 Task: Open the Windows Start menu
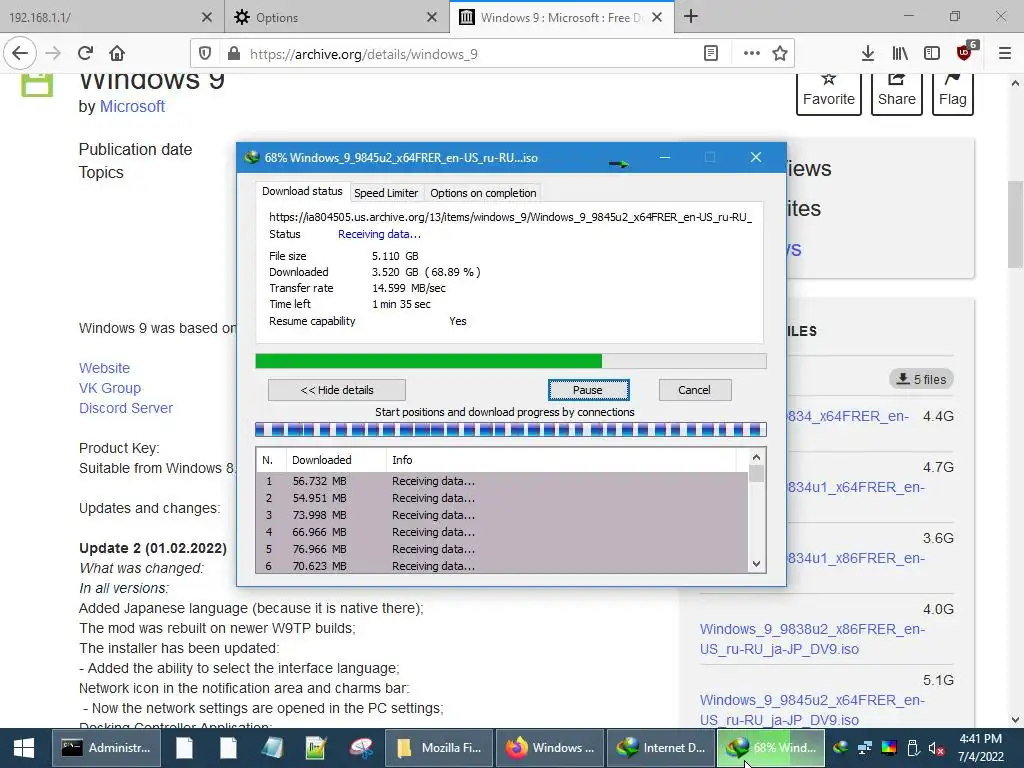coord(24,748)
